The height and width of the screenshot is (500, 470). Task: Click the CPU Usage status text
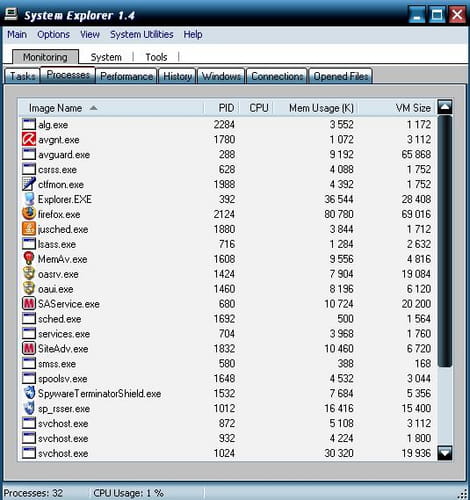pos(128,493)
